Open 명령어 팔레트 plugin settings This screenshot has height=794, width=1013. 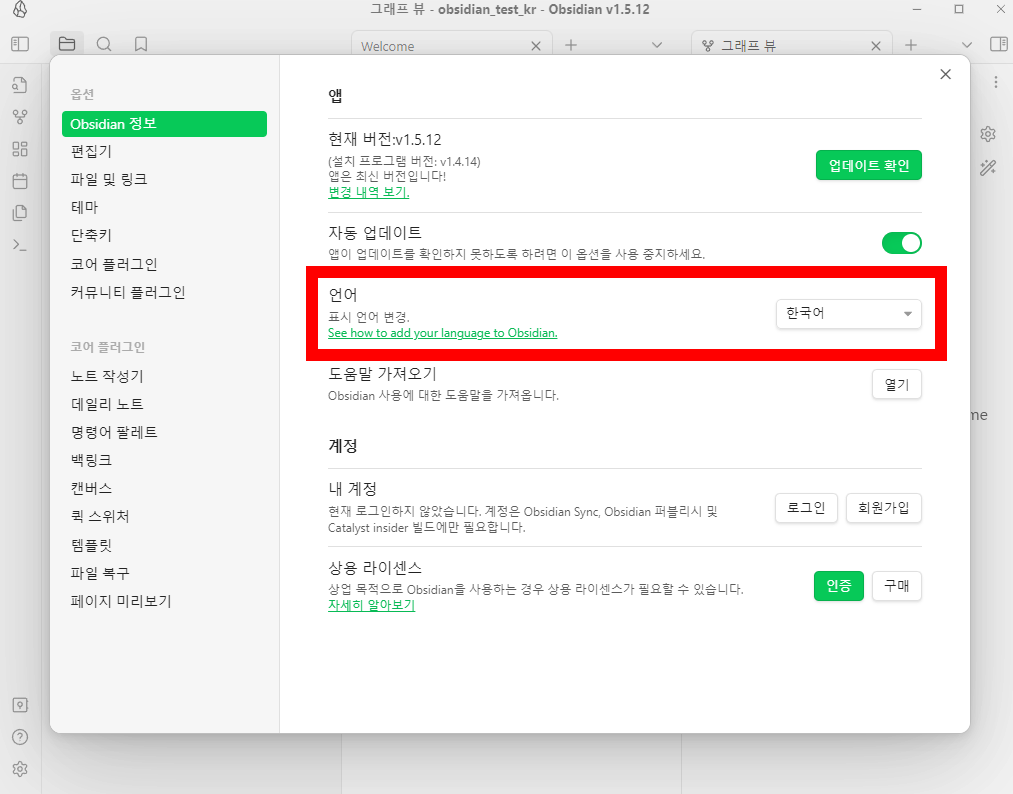coord(164,432)
